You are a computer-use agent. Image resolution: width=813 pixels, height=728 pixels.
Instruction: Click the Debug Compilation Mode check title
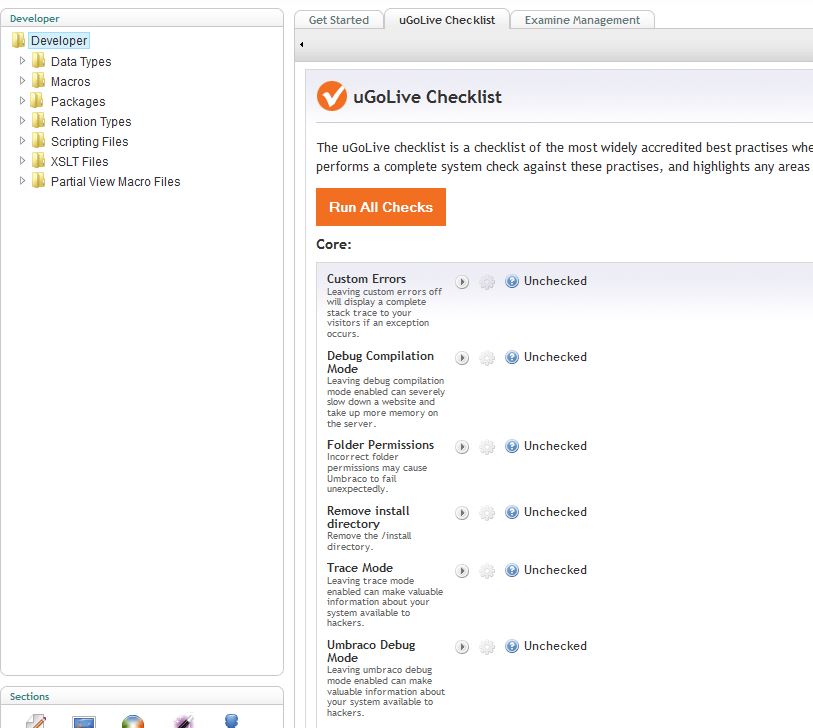click(380, 362)
